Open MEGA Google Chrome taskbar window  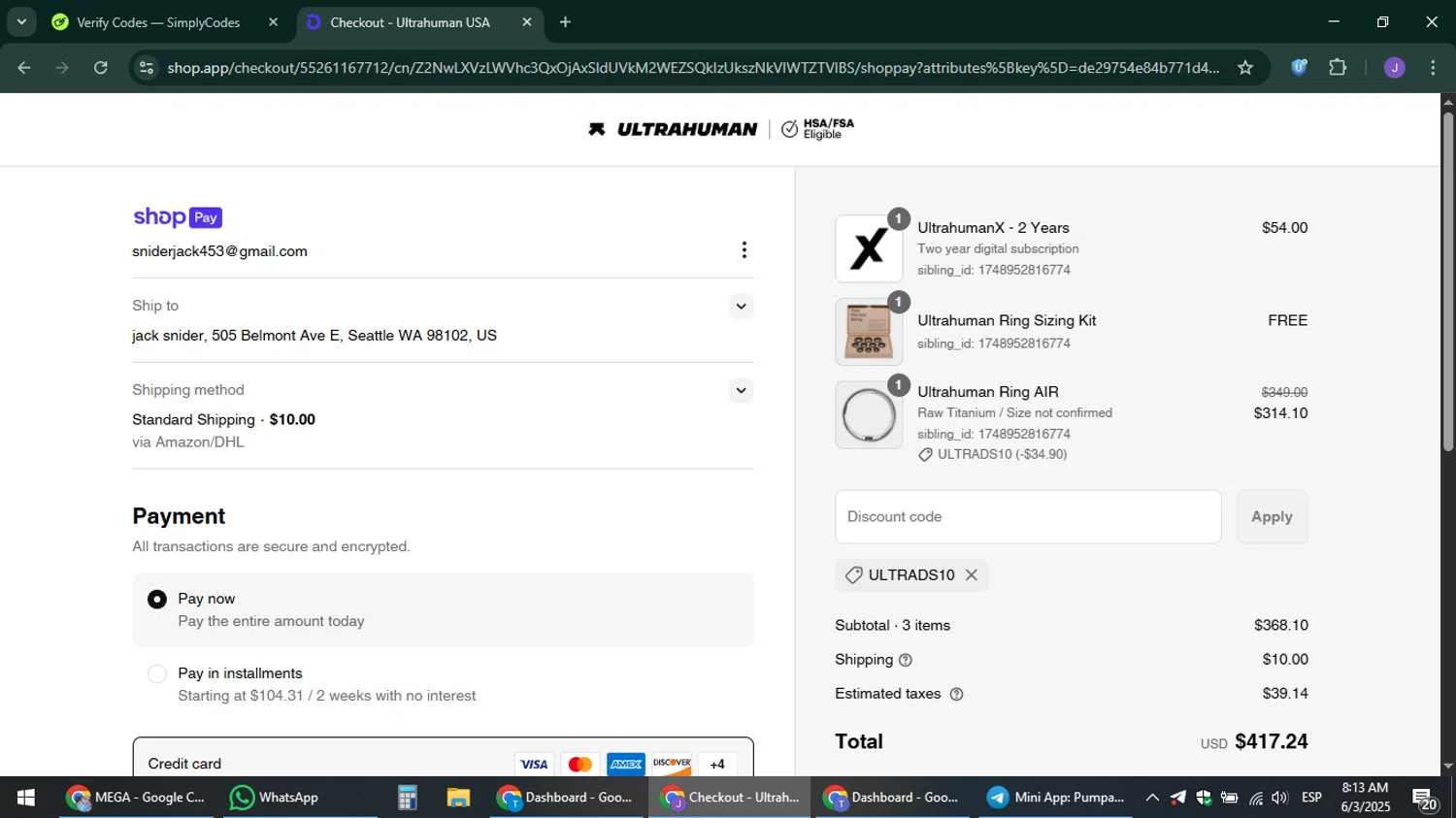[x=136, y=798]
